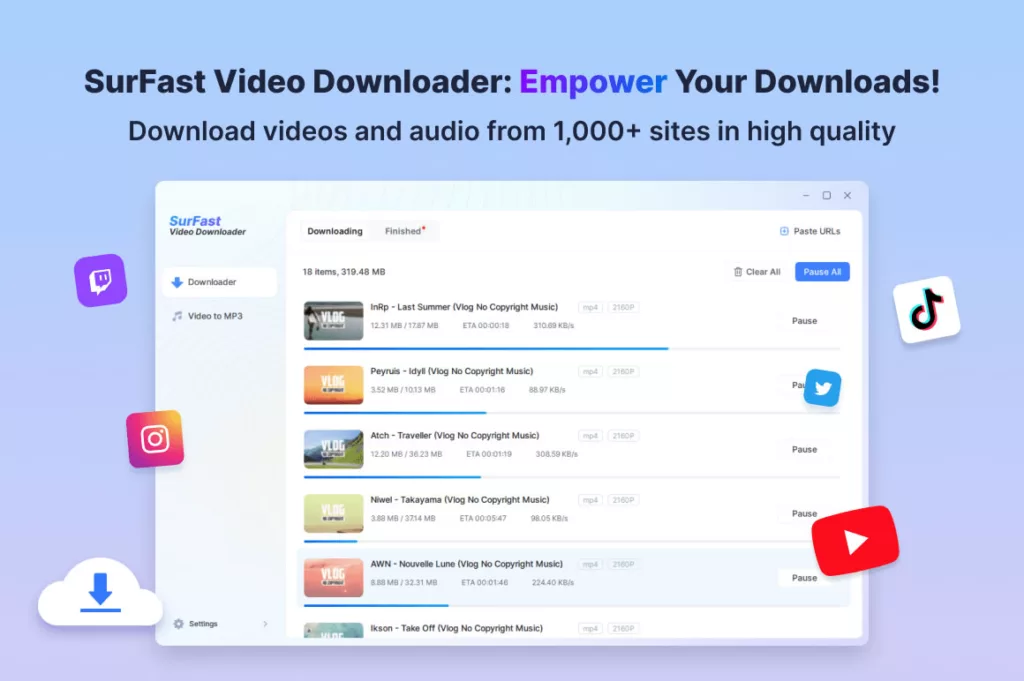The image size is (1024, 681).
Task: Click the SurFast Video Downloader logo
Action: click(208, 225)
